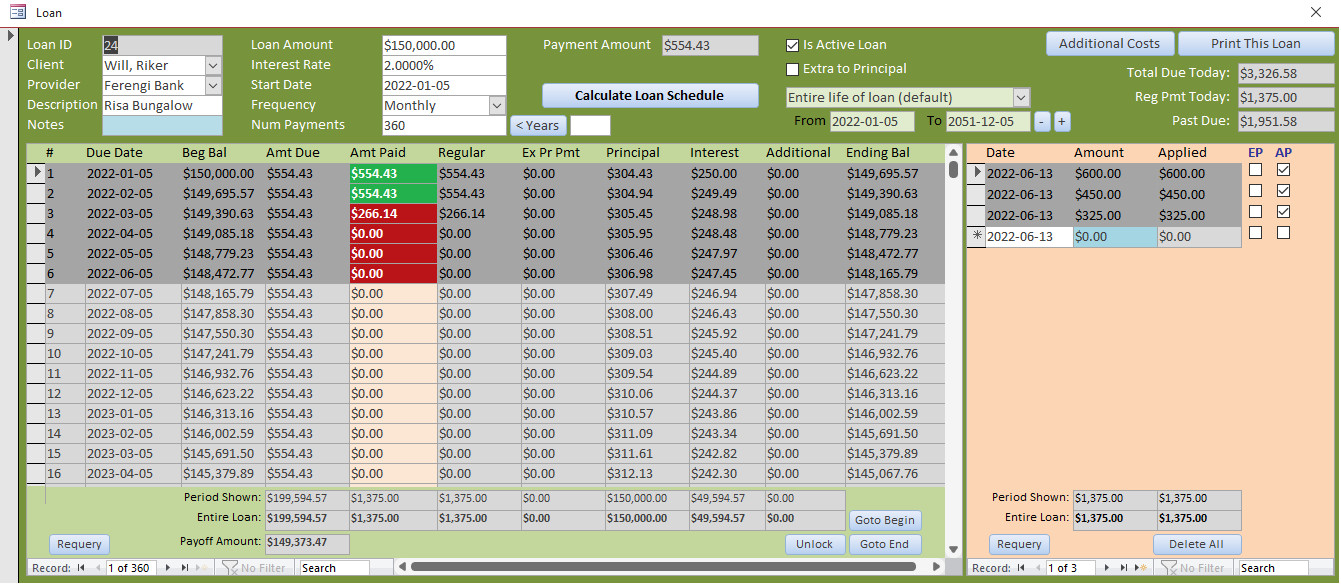Screen dimensions: 1341x585
Task: Expand the Frequency combo box
Action: click(497, 105)
